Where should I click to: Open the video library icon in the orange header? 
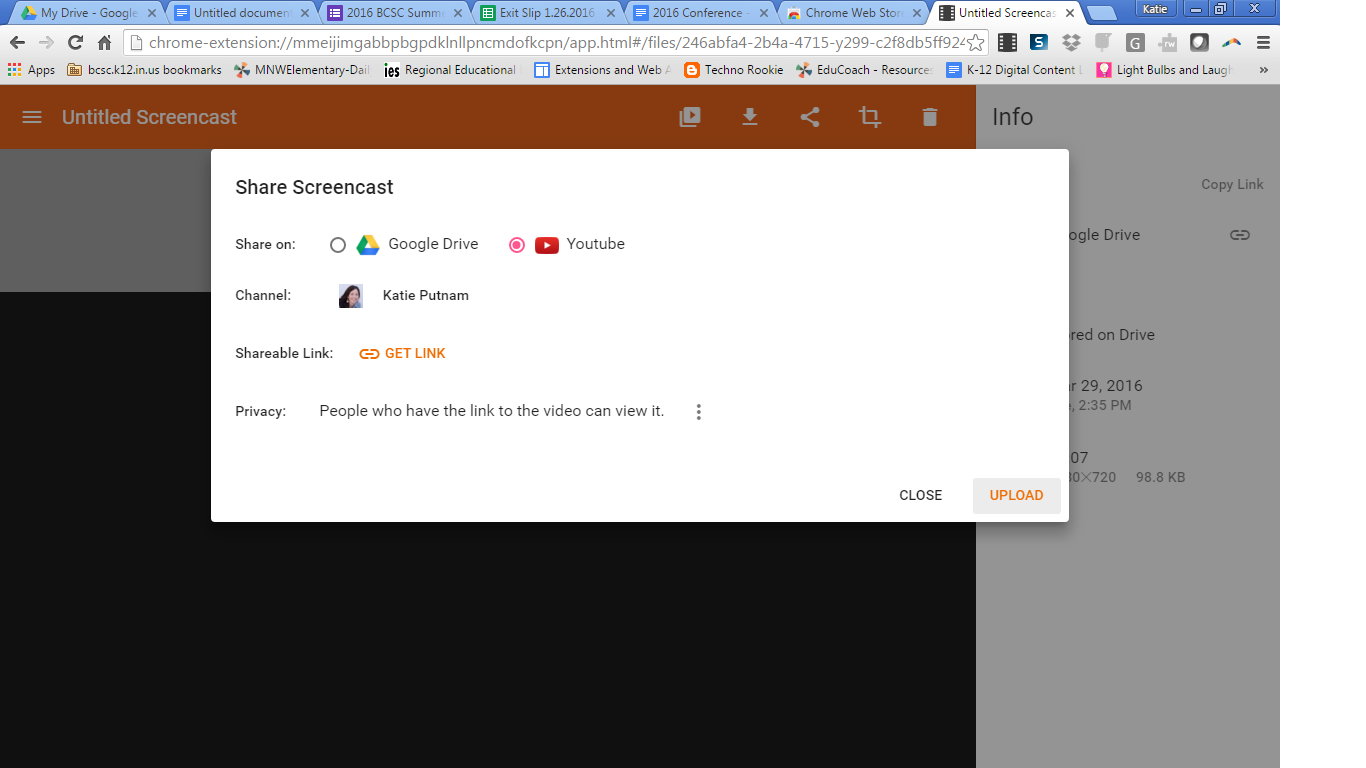point(690,117)
